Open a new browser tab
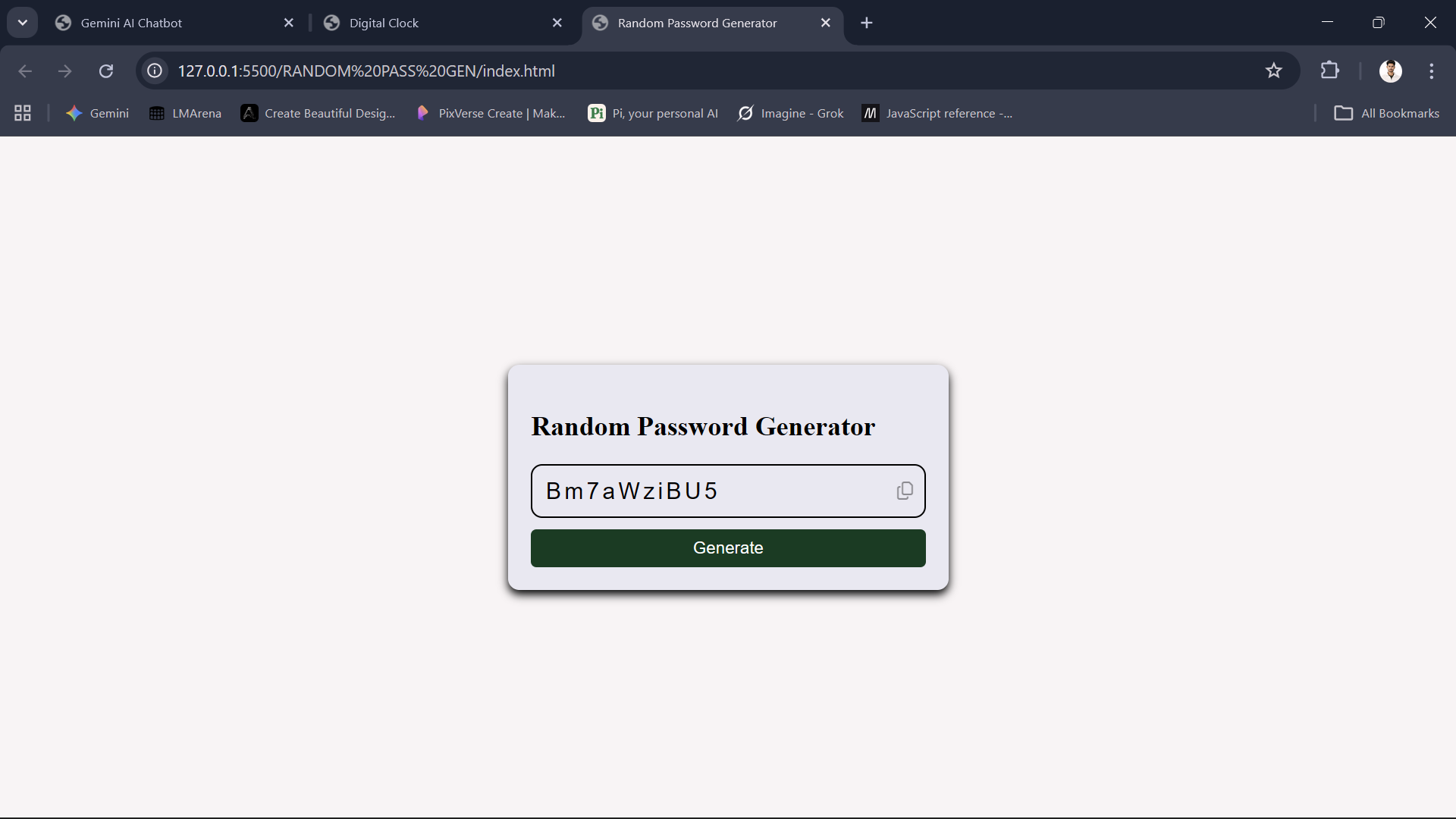 click(x=867, y=23)
